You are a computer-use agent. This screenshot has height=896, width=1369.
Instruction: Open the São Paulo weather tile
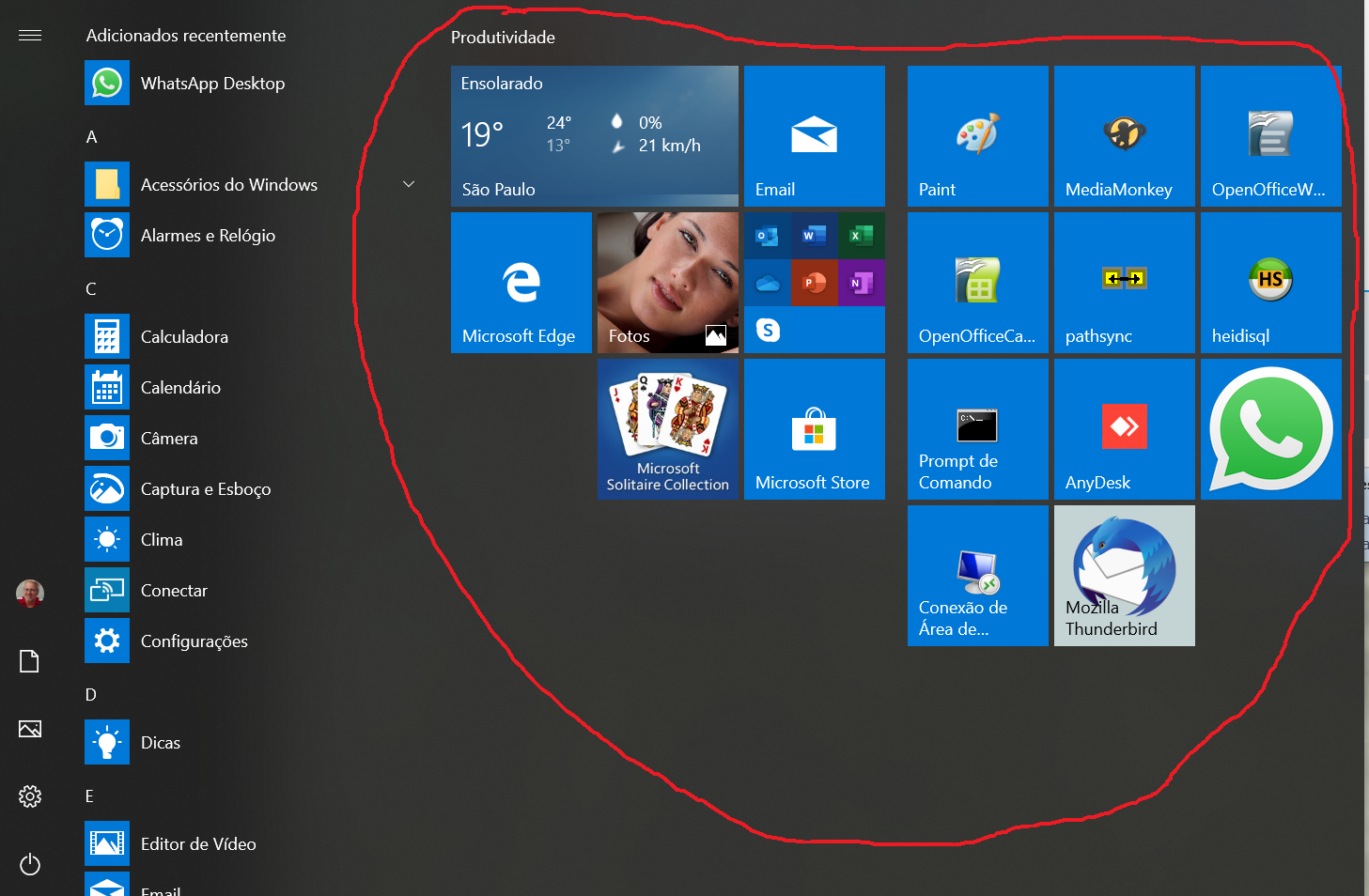point(594,136)
